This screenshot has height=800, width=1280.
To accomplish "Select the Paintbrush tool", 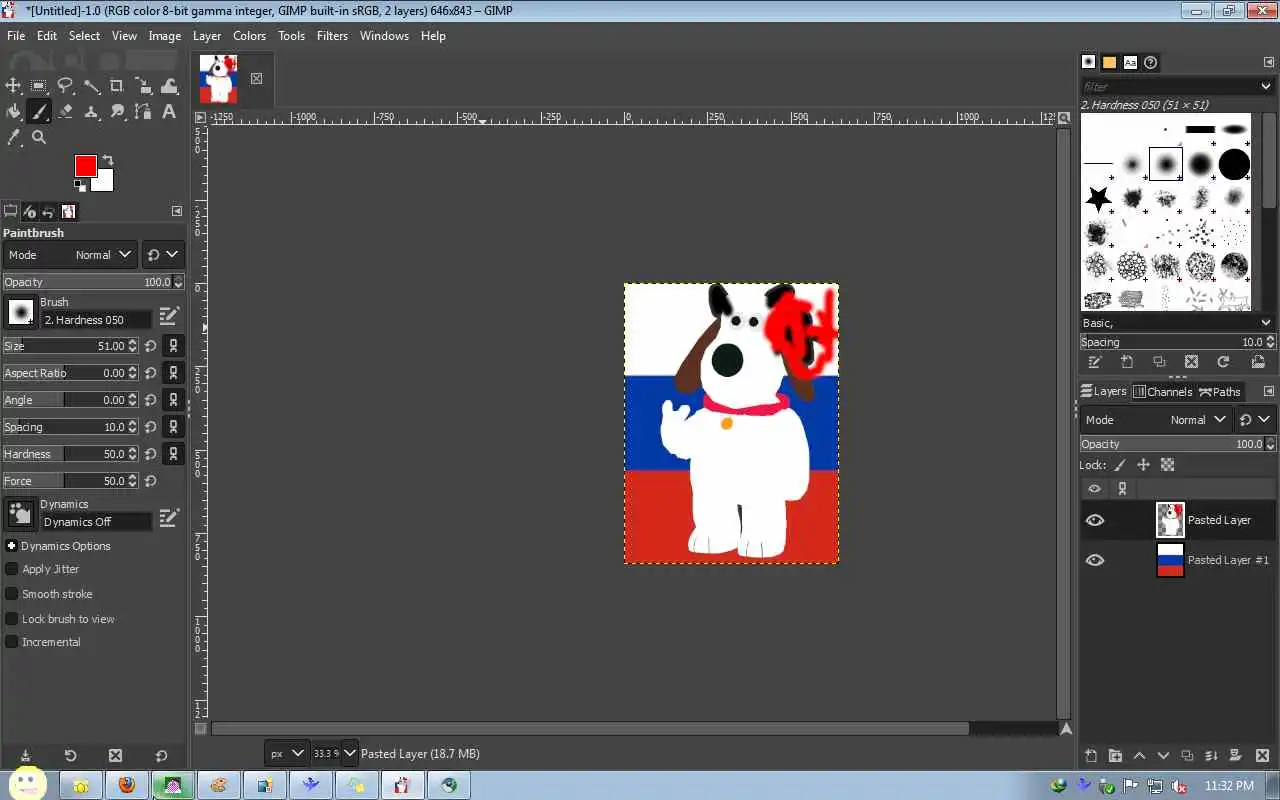I will point(39,112).
